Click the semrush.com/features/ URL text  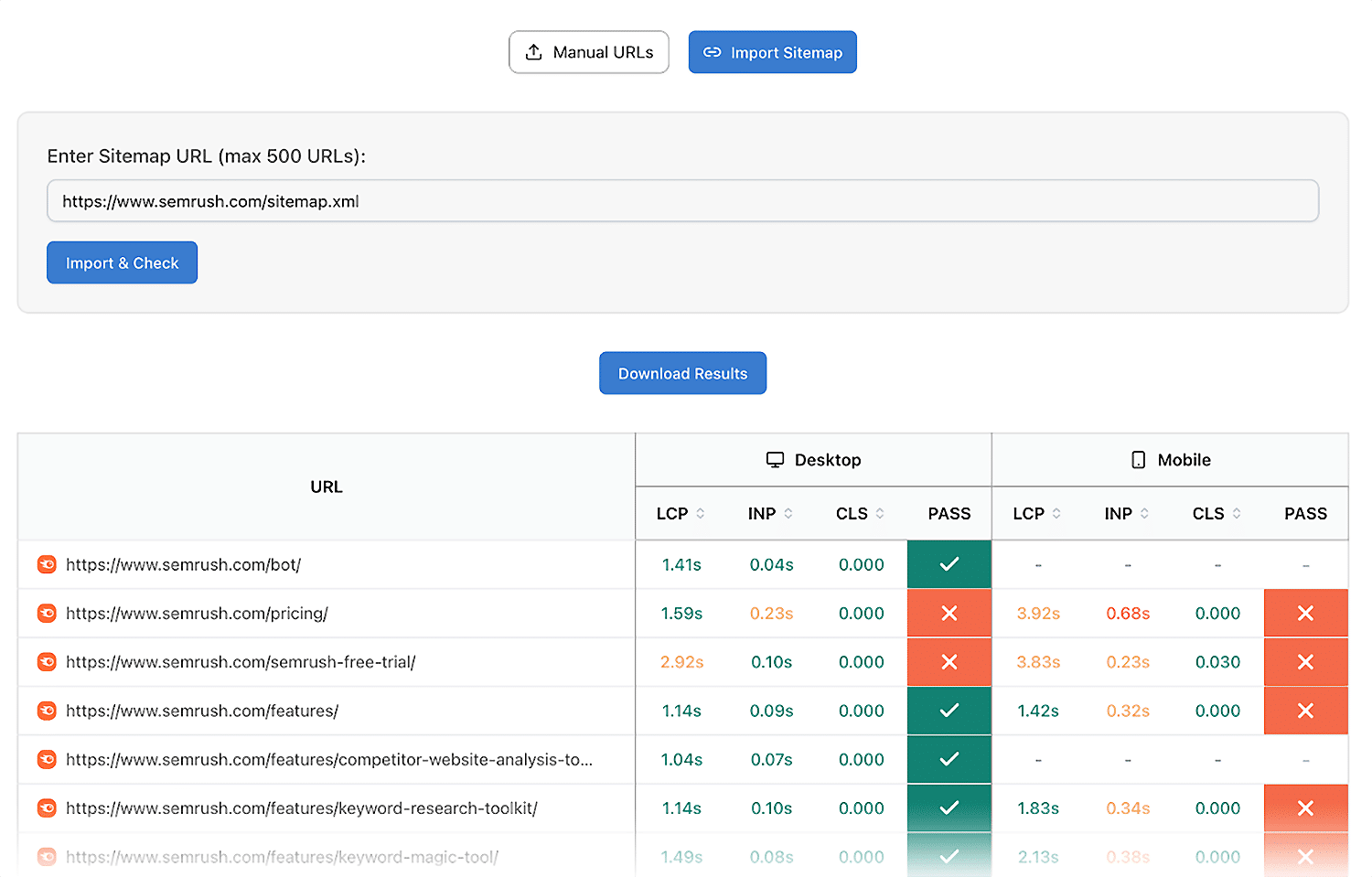202,711
